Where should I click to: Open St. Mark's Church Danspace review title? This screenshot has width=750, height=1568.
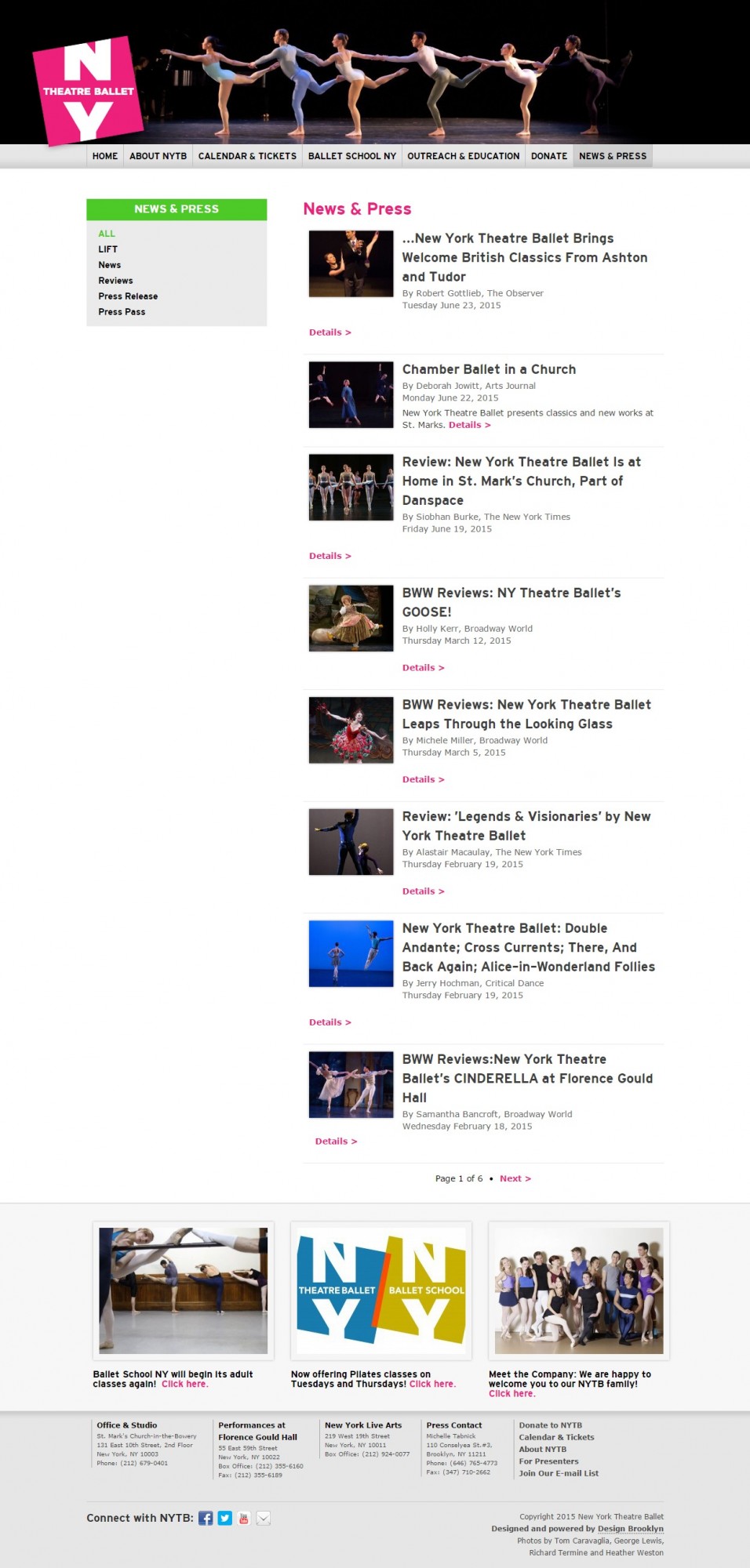click(522, 481)
